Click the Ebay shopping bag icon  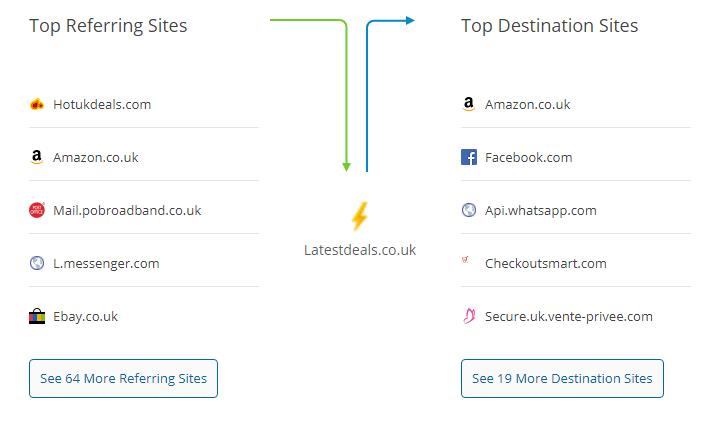point(37,316)
